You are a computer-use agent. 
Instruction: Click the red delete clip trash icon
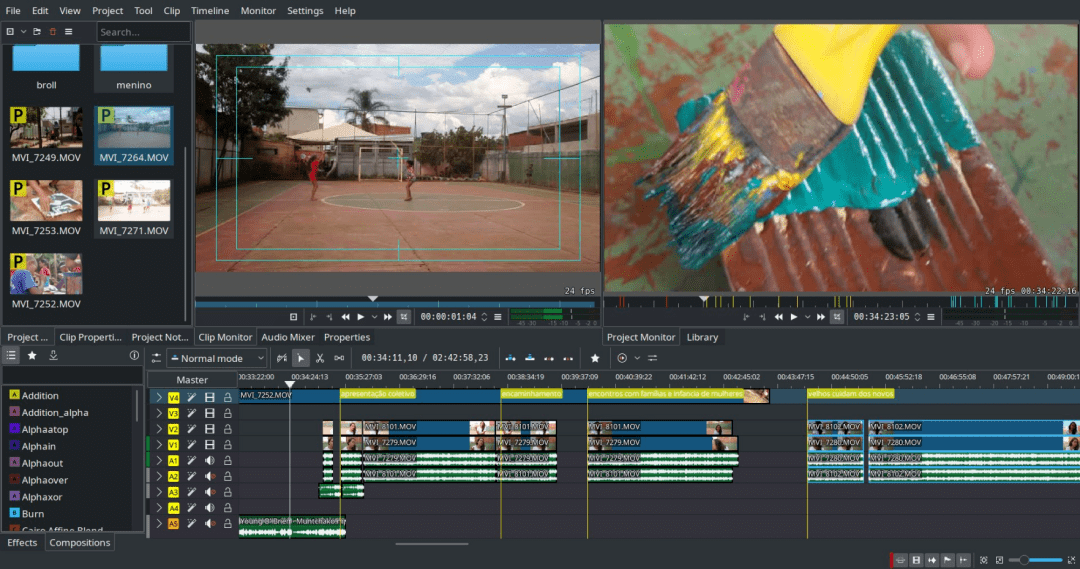52,32
